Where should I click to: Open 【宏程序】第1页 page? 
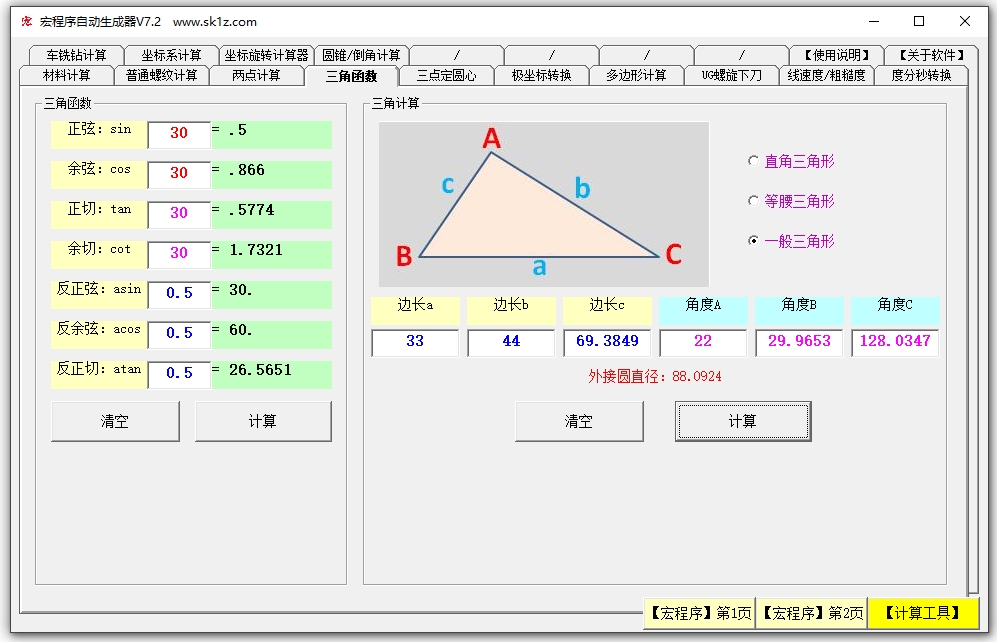click(x=699, y=613)
